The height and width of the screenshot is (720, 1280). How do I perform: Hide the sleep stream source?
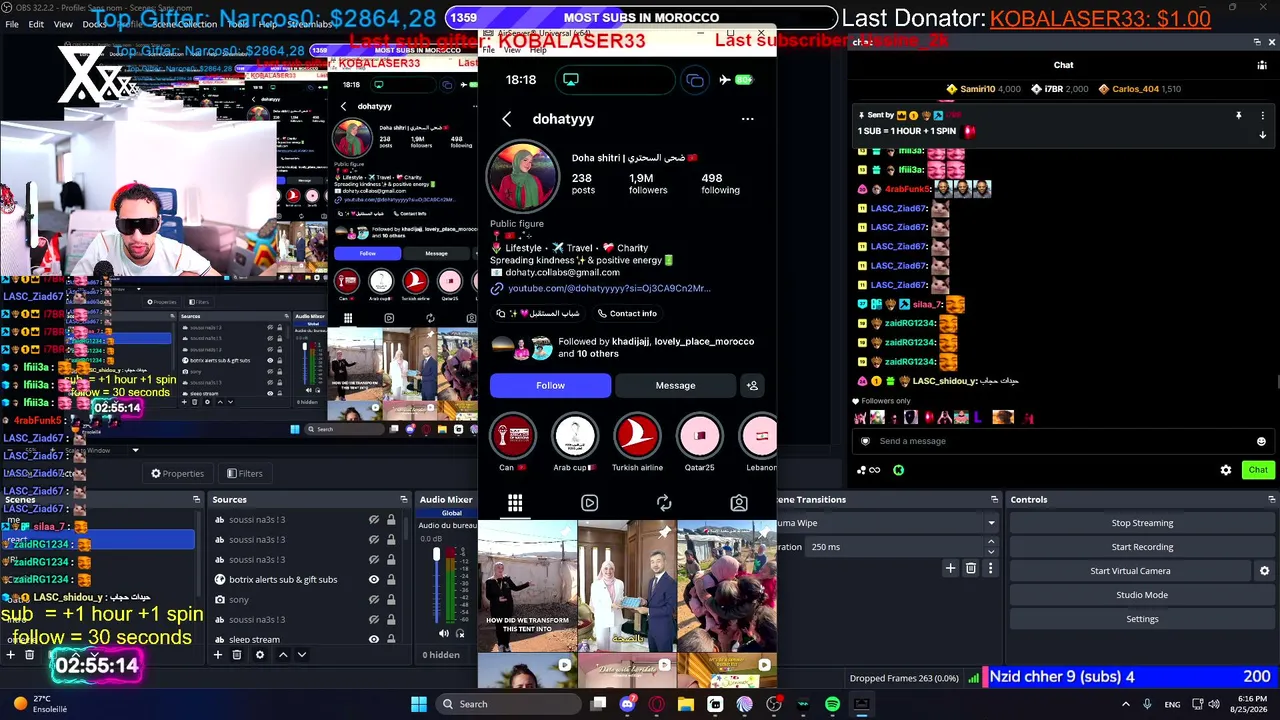(374, 639)
